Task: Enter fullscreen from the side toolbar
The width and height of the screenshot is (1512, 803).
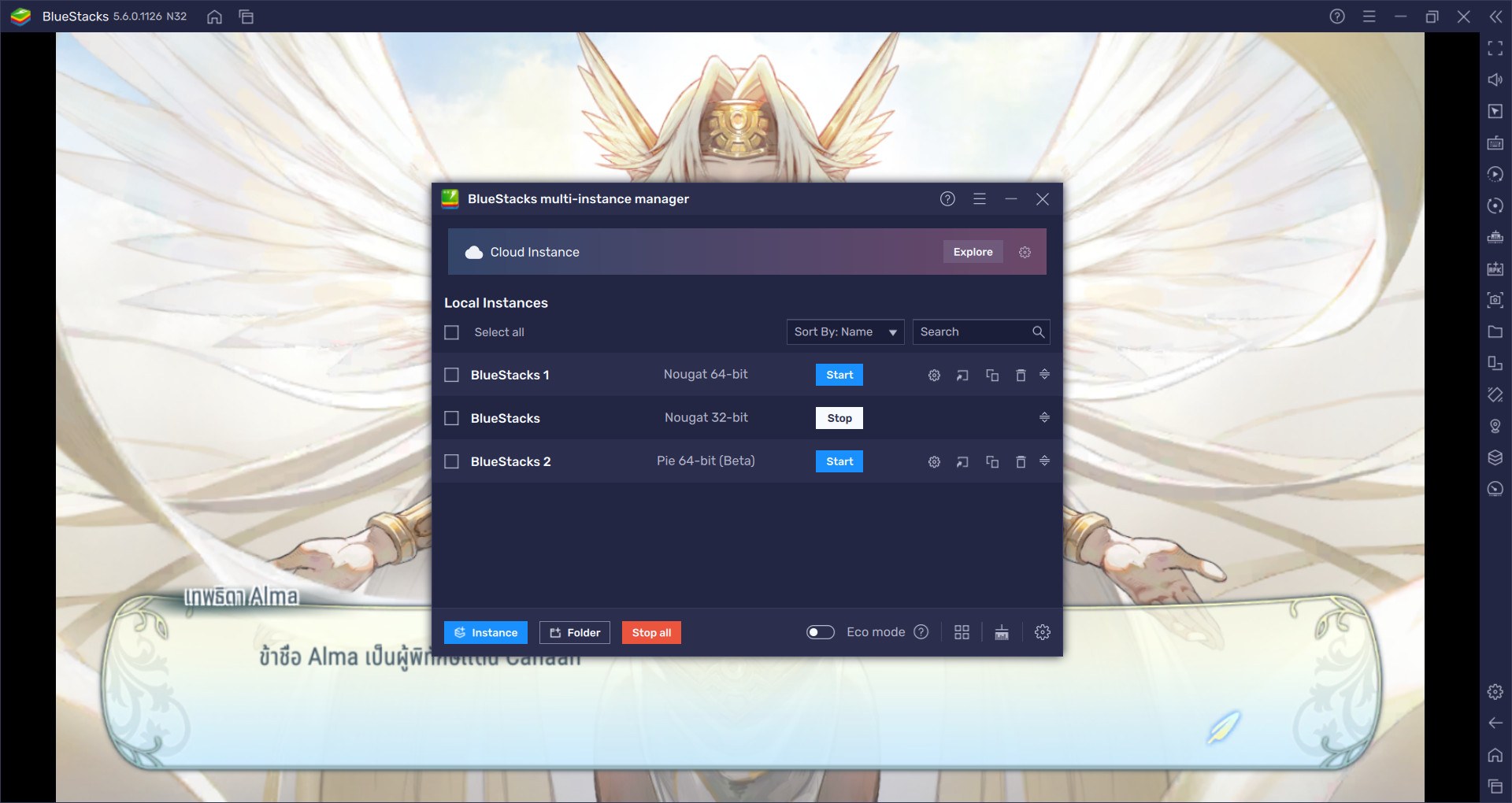Action: pyautogui.click(x=1495, y=49)
